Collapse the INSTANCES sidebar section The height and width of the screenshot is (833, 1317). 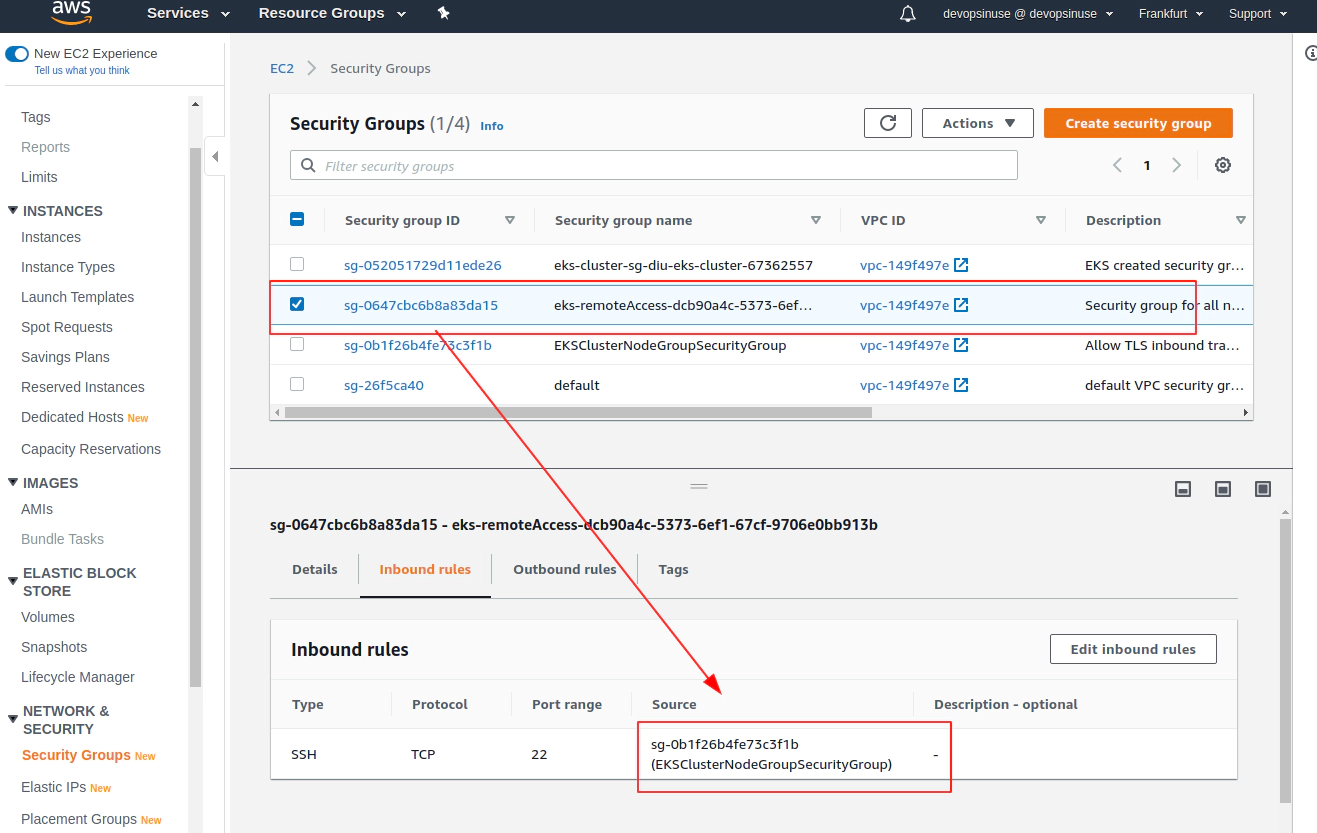click(x=13, y=210)
